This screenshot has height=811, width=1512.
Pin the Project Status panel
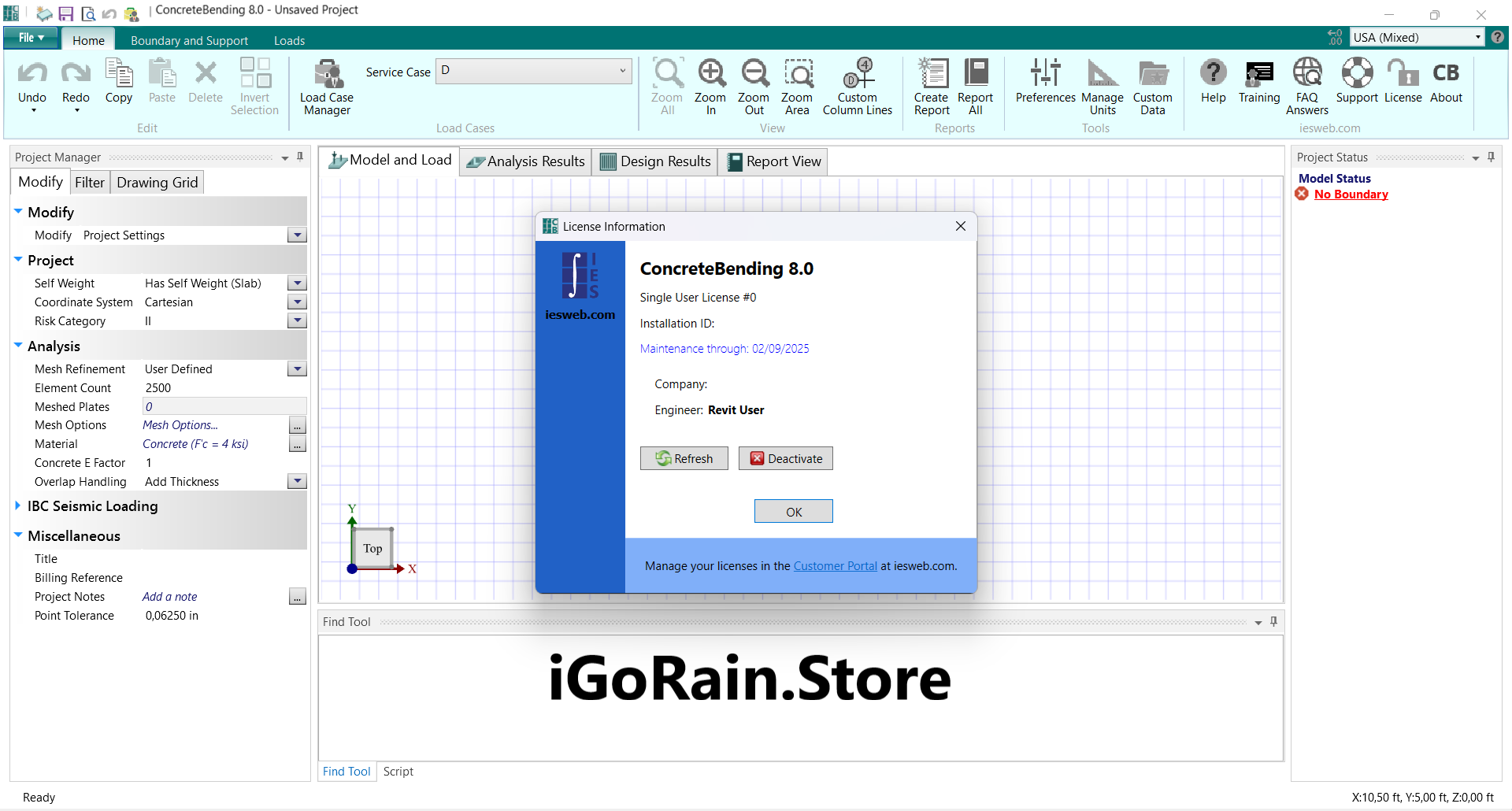click(1491, 157)
